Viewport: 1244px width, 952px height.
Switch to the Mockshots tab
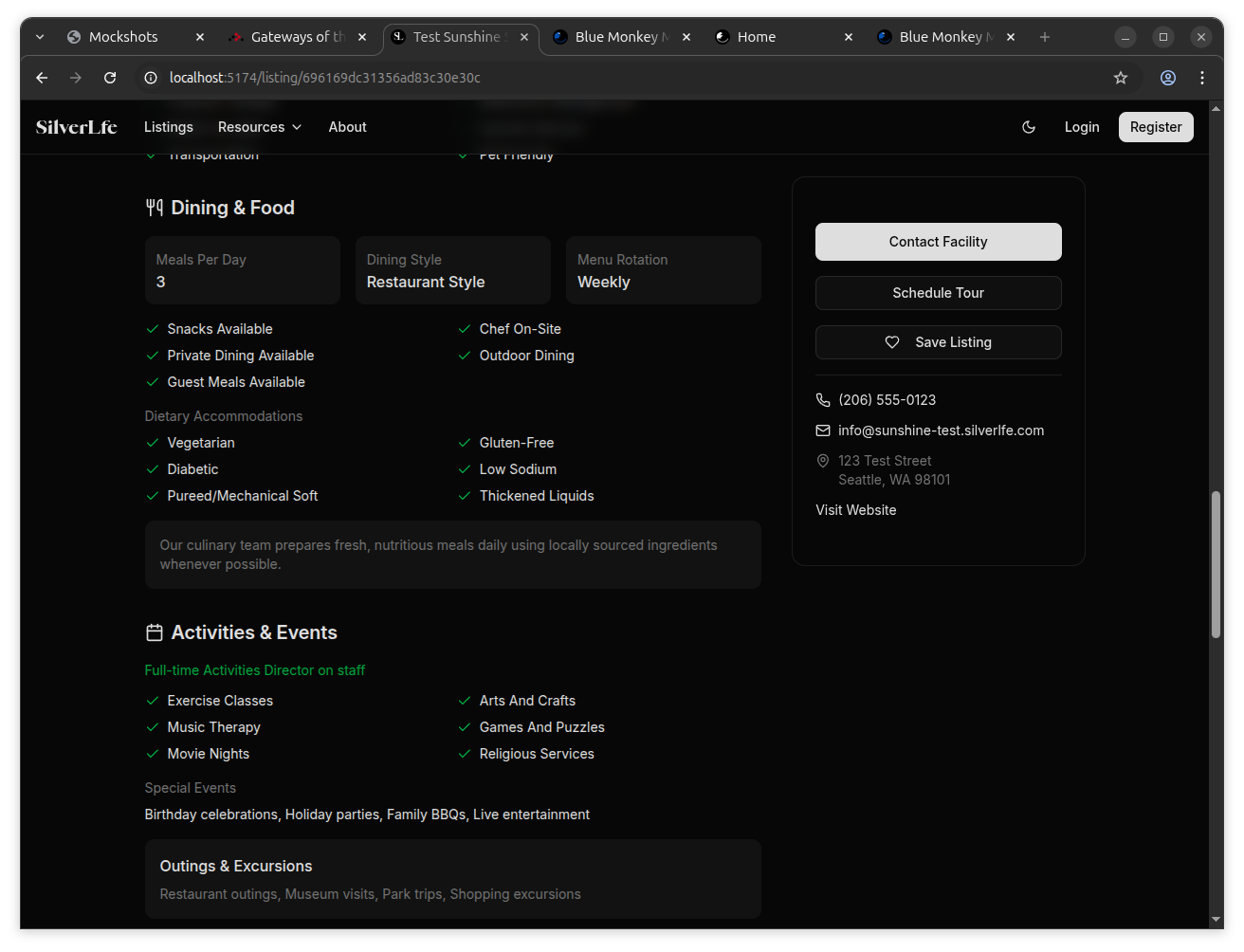(x=123, y=37)
